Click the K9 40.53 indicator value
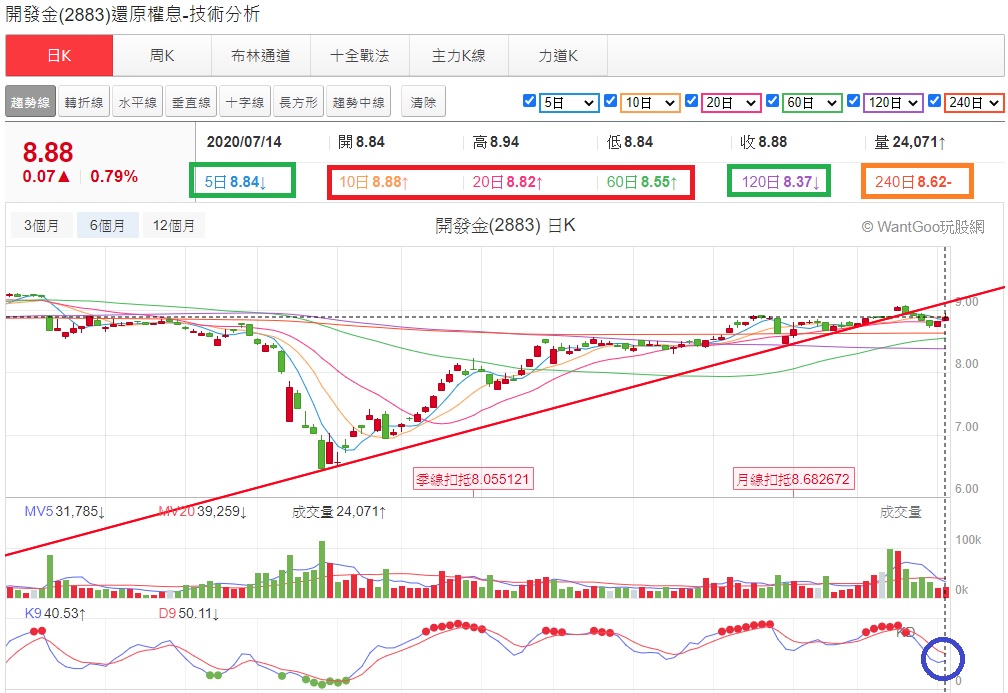Image resolution: width=1008 pixels, height=693 pixels. click(x=55, y=613)
